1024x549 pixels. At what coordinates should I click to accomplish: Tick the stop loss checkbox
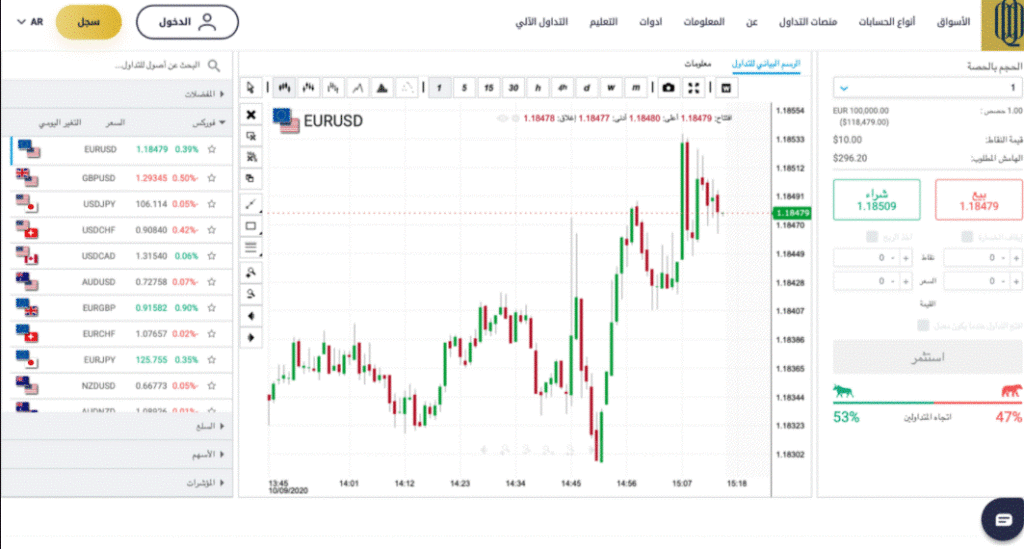click(x=967, y=236)
